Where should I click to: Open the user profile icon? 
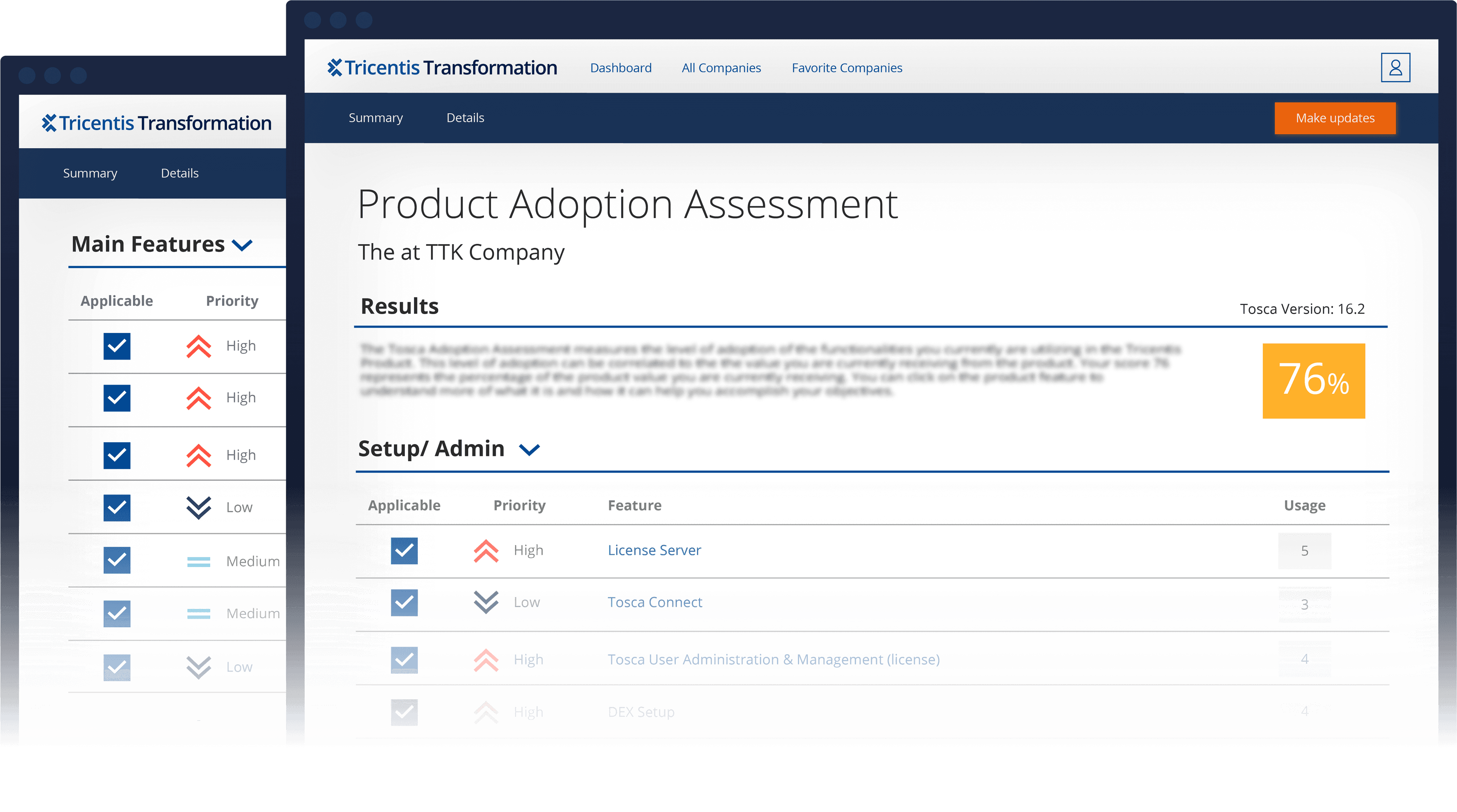[x=1395, y=67]
